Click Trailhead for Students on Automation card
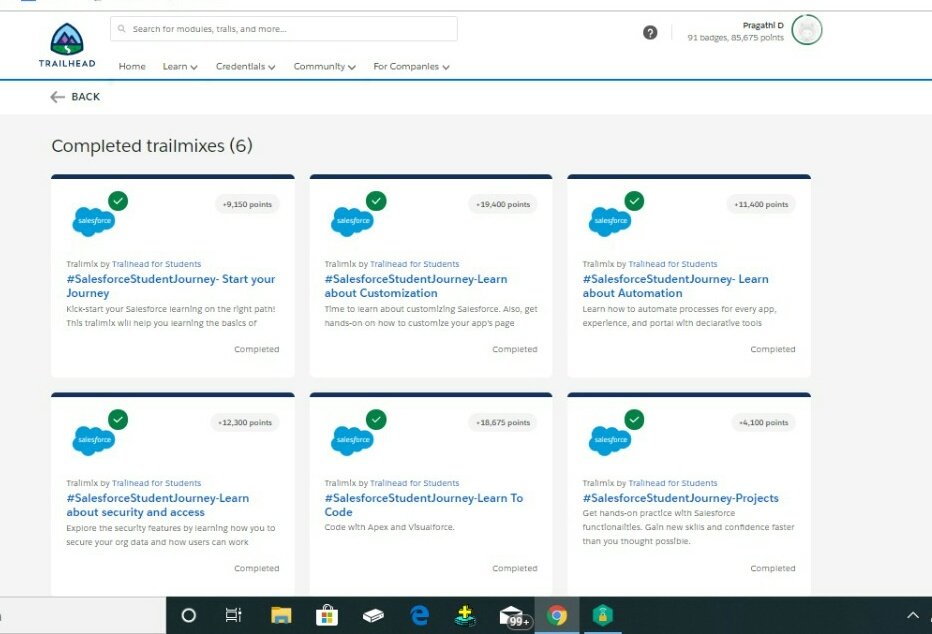Screen dimensions: 932x634 [673, 264]
